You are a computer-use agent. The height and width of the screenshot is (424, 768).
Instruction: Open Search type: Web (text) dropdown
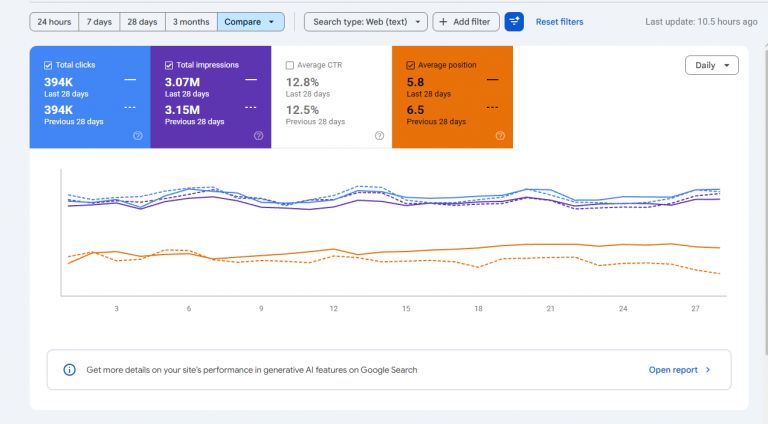point(365,22)
